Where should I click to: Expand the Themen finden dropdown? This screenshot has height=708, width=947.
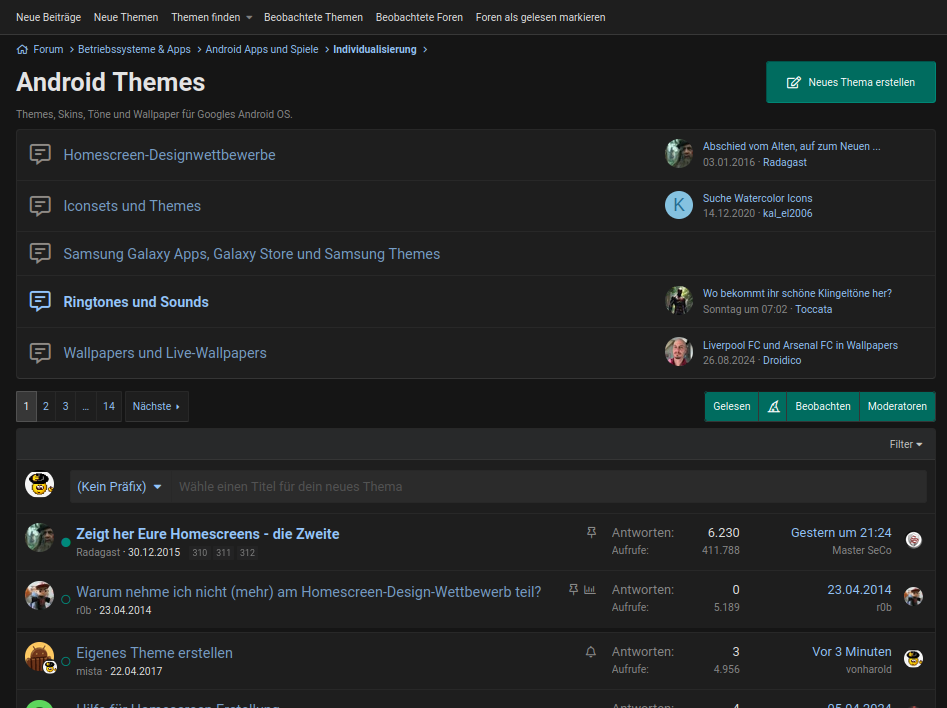(249, 18)
